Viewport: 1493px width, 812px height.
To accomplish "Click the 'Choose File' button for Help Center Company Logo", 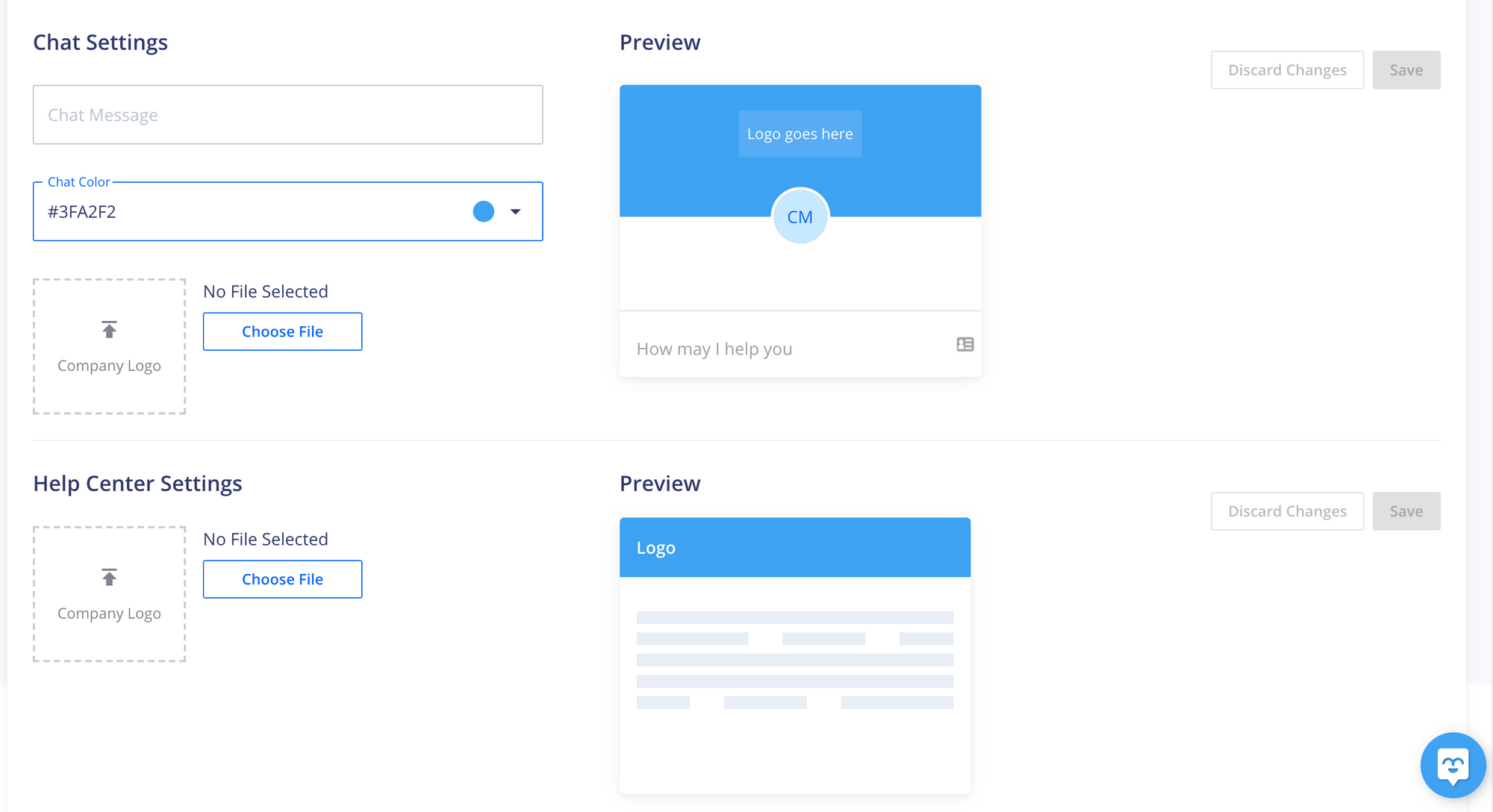I will (x=283, y=578).
